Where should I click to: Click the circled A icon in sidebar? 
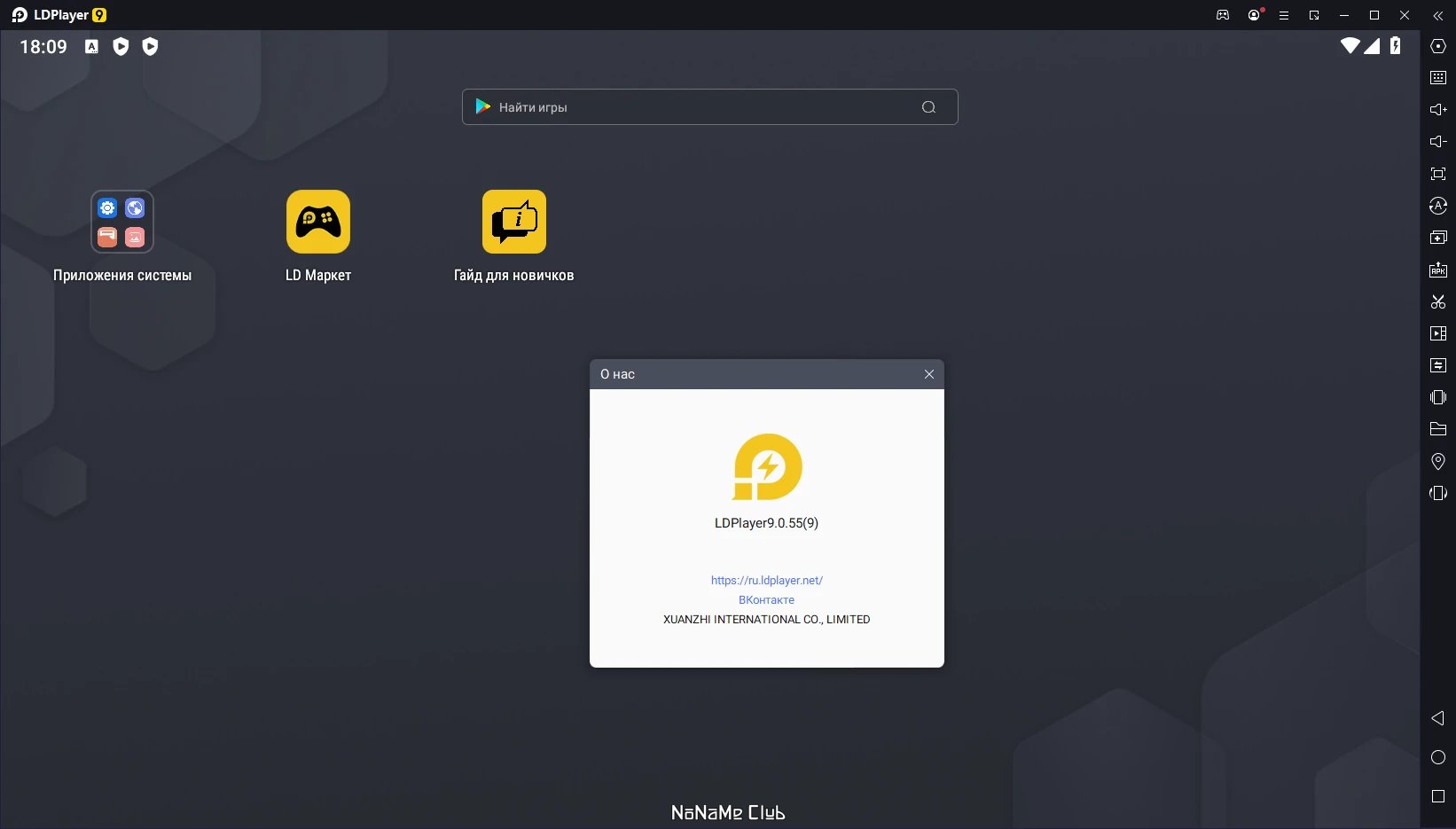click(1438, 206)
